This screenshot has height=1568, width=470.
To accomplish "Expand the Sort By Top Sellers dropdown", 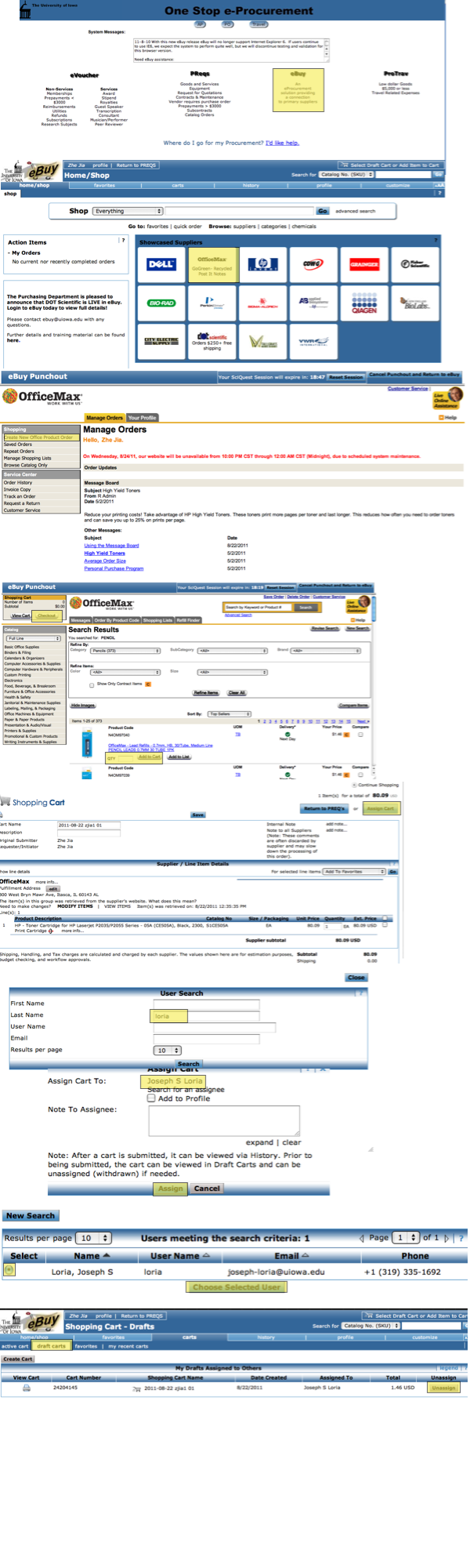I will pyautogui.click(x=229, y=713).
